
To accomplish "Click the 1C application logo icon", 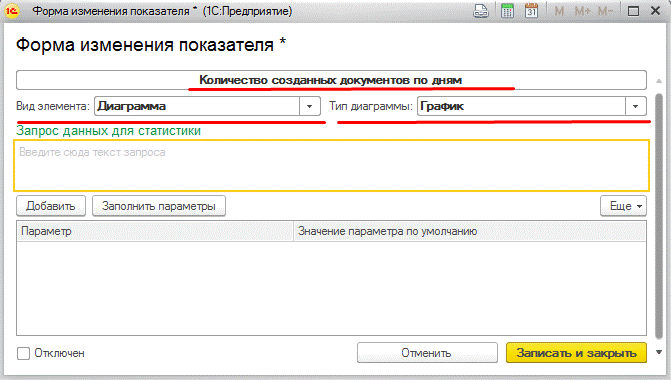I will click(x=12, y=11).
